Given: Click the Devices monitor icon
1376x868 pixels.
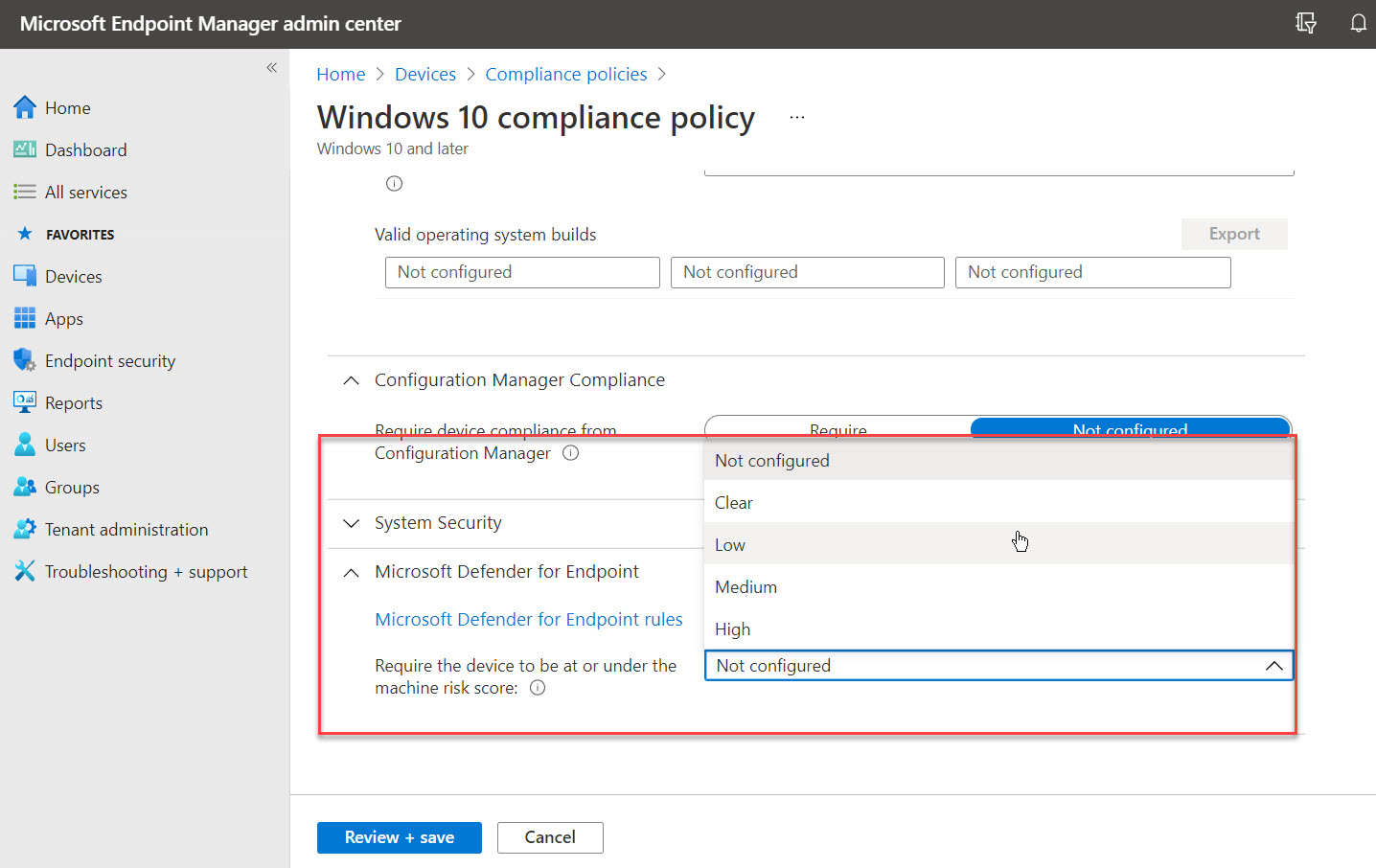Looking at the screenshot, I should (25, 276).
